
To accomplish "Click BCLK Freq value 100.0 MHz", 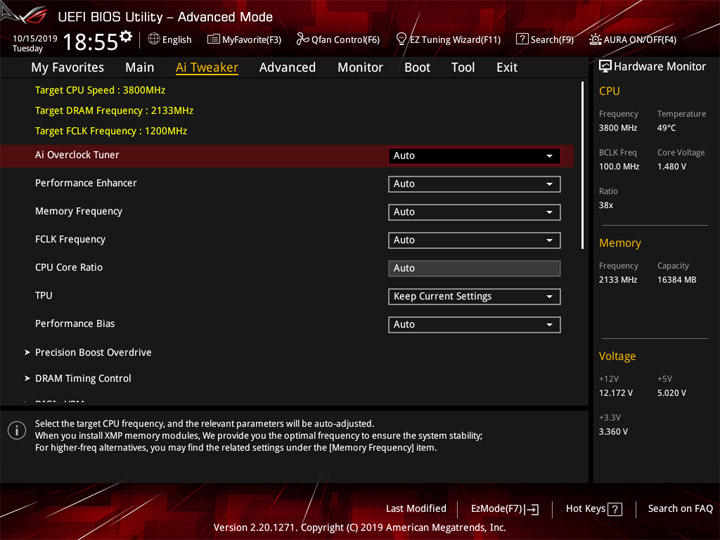I will (619, 167).
